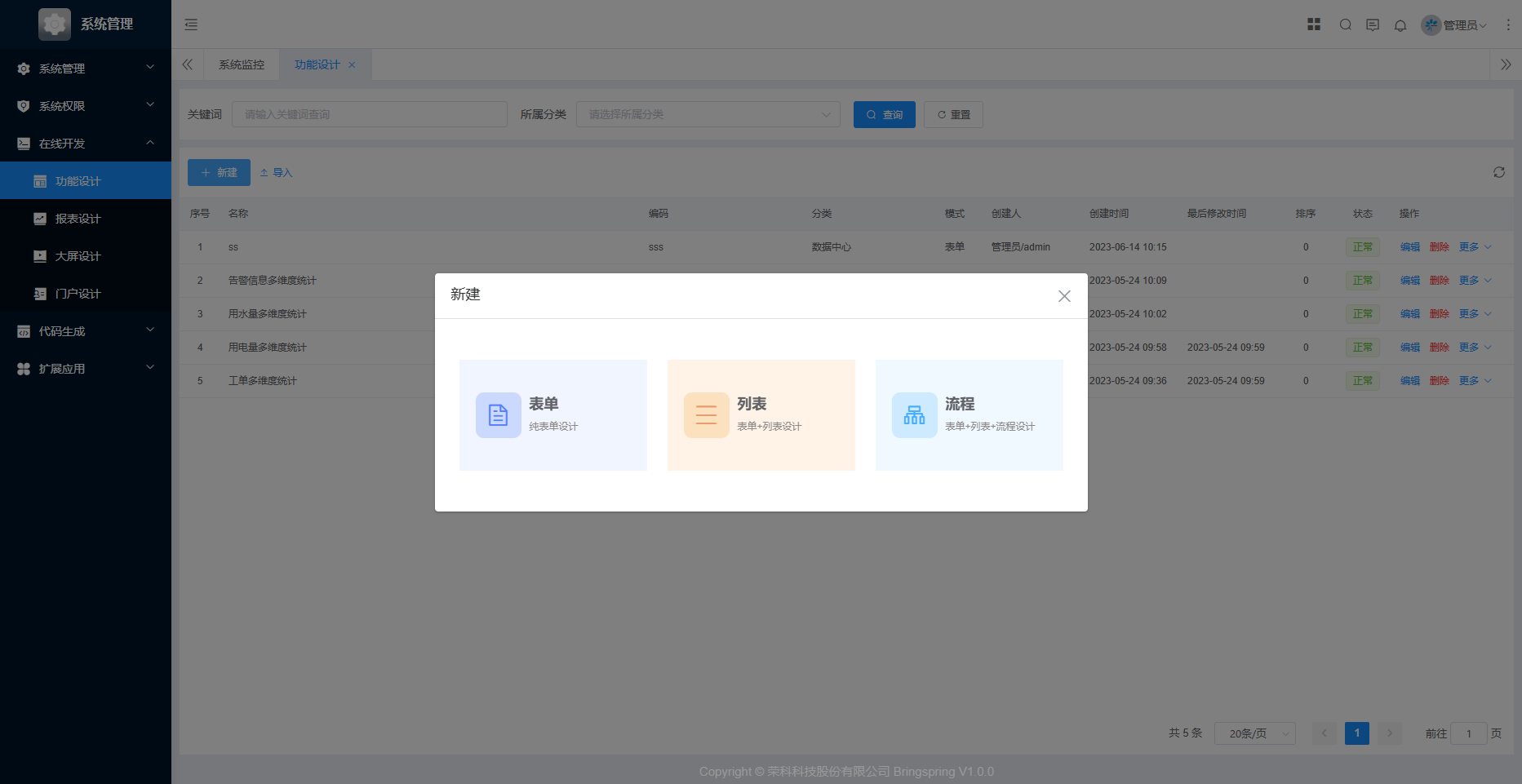Screen dimensions: 1522x784
Task: Click the search magnifier icon in header
Action: coord(1346,24)
